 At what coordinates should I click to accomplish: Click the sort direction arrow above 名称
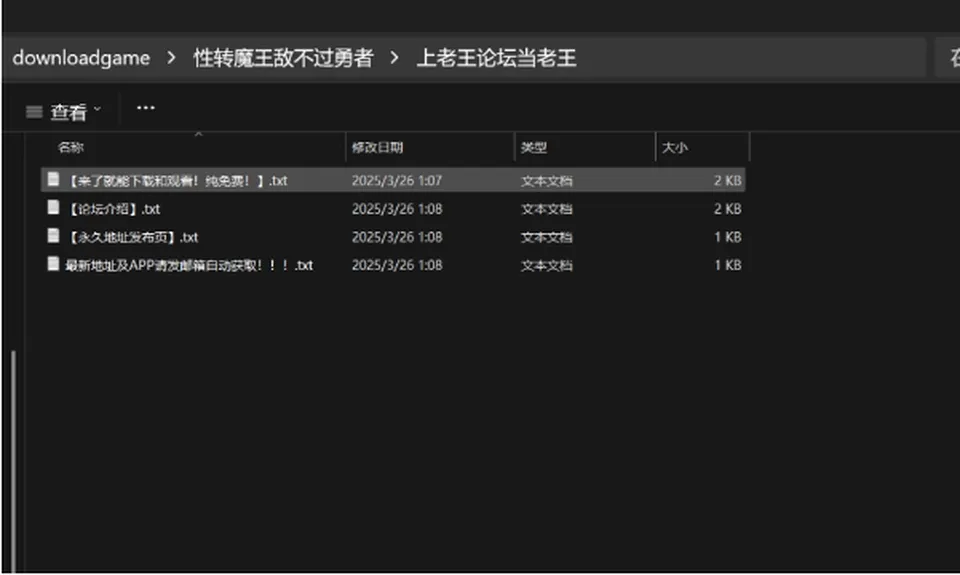(x=198, y=133)
